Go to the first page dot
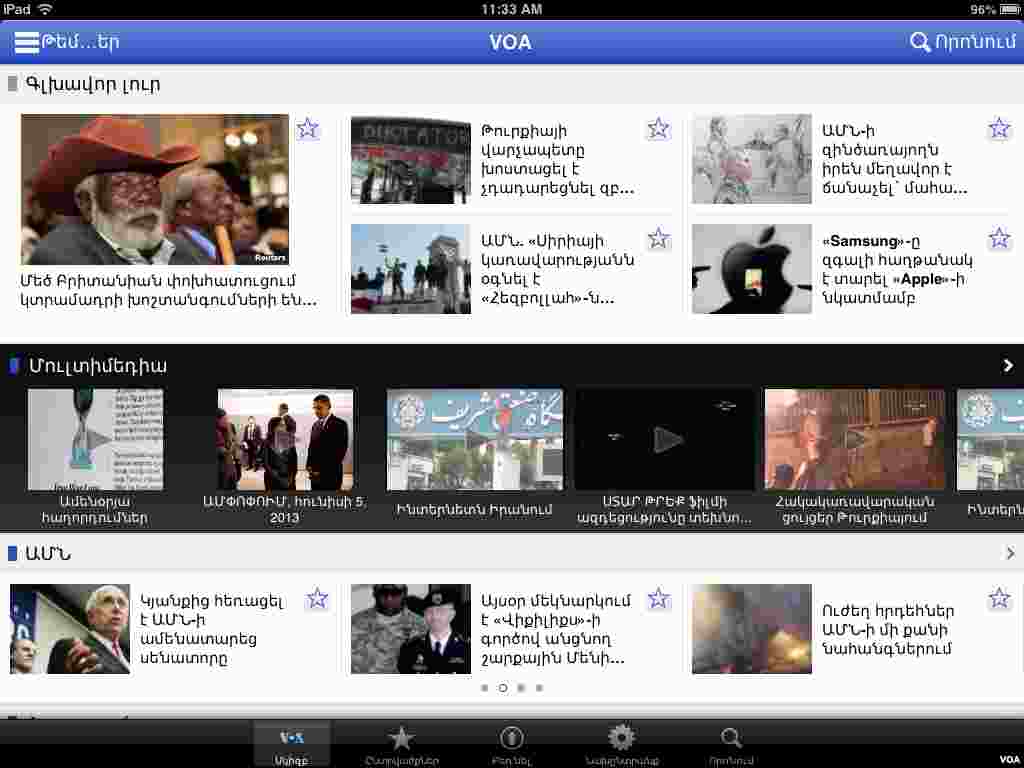 coord(485,688)
